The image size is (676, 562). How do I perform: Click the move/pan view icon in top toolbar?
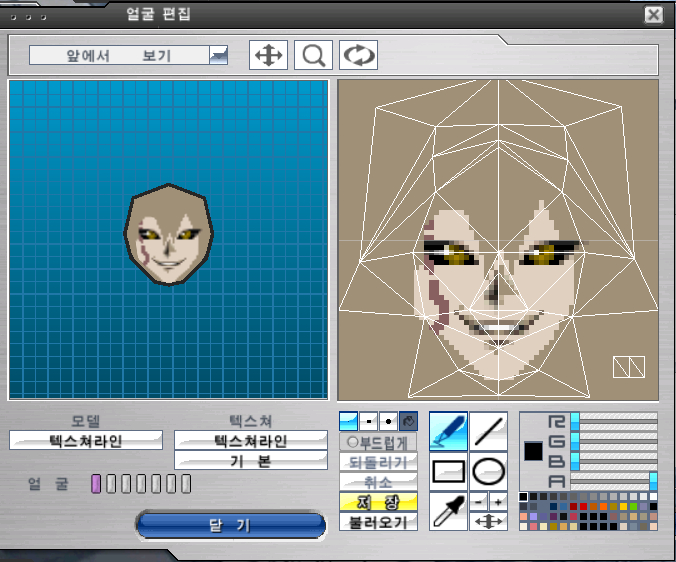pyautogui.click(x=268, y=55)
